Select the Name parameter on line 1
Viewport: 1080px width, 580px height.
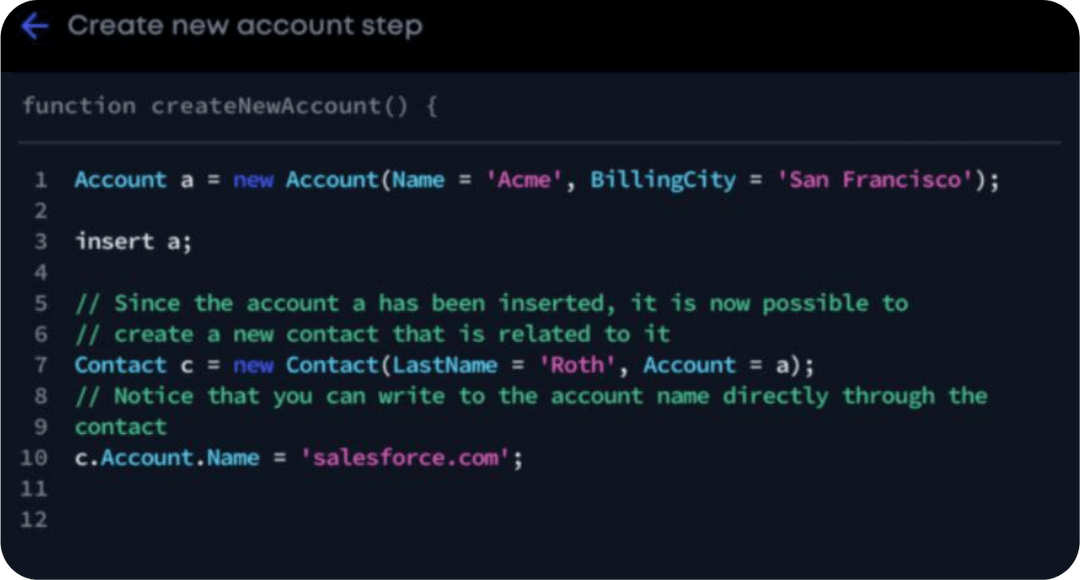click(417, 180)
